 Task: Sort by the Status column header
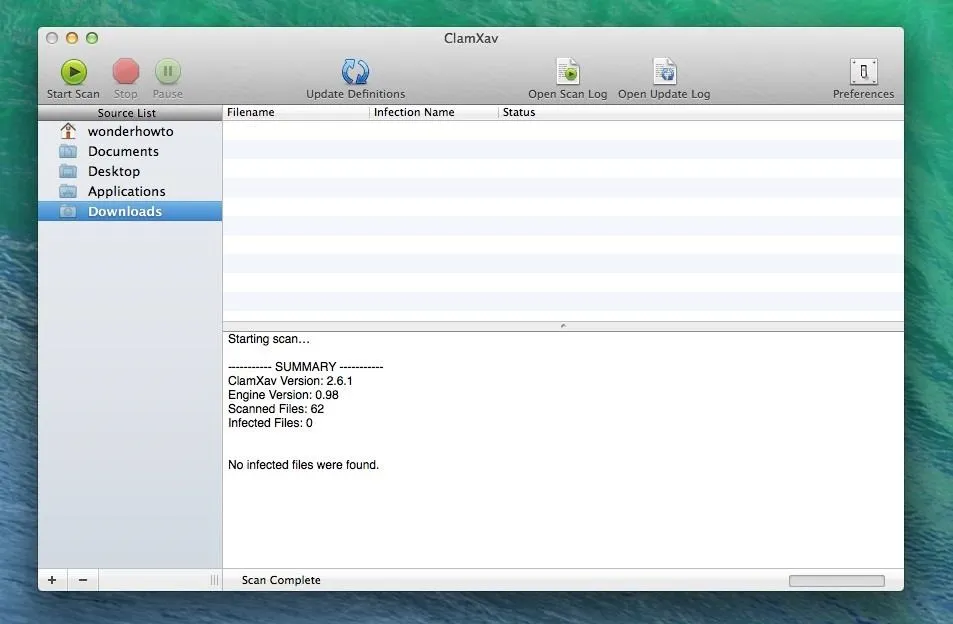(701, 112)
